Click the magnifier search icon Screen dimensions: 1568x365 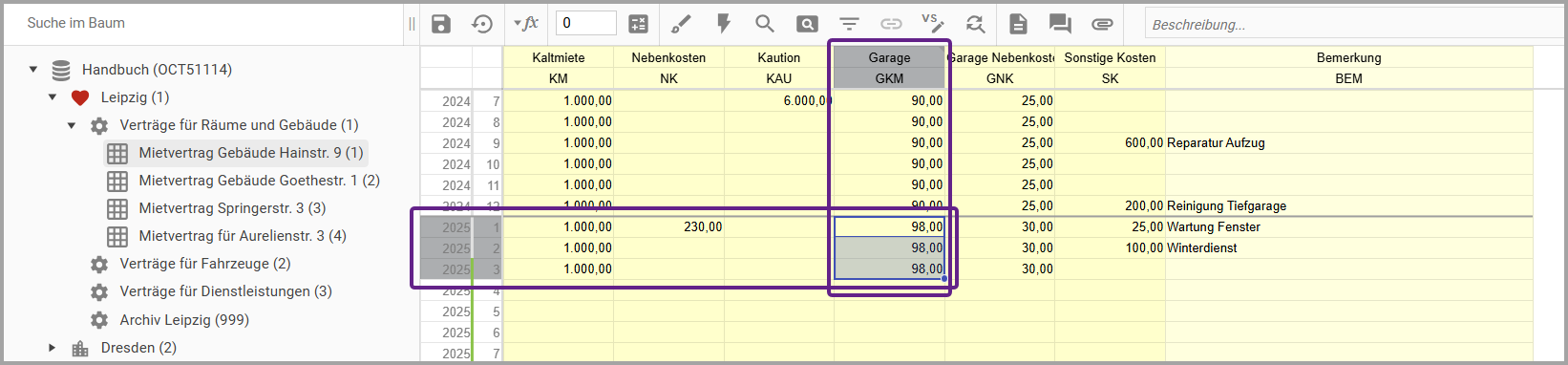pyautogui.click(x=764, y=24)
